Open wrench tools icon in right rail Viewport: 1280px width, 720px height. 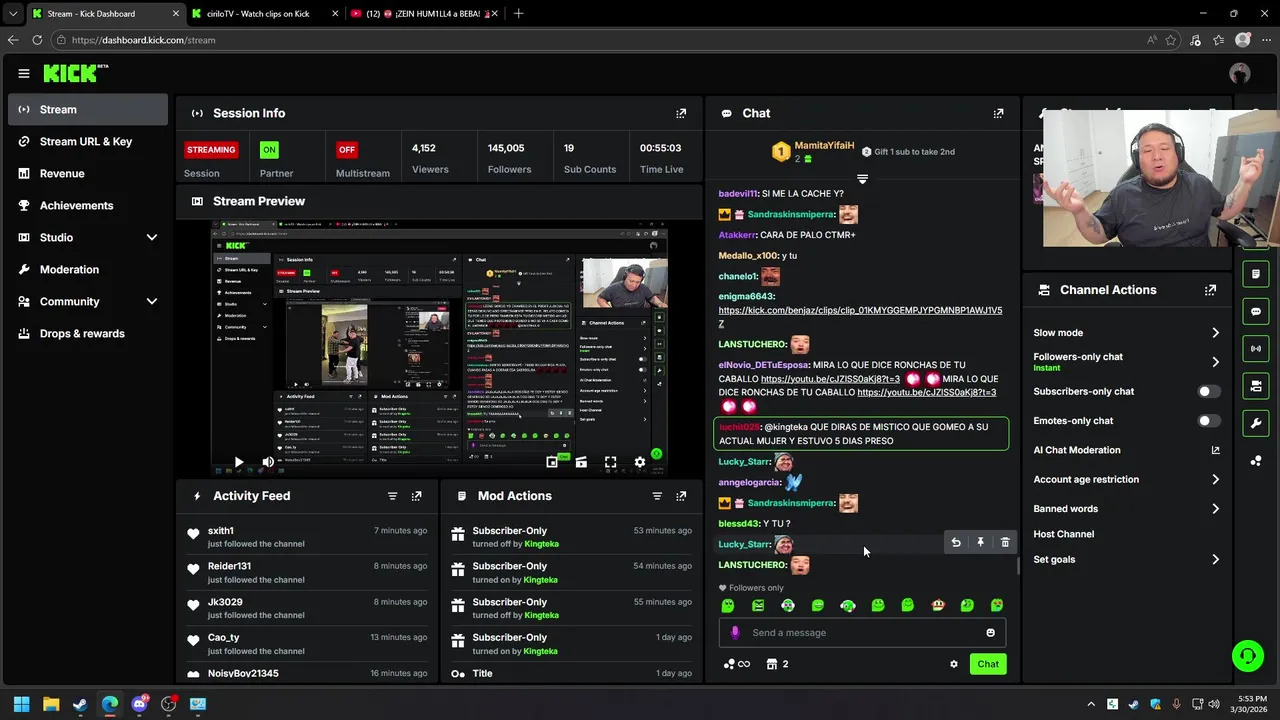coord(1256,423)
